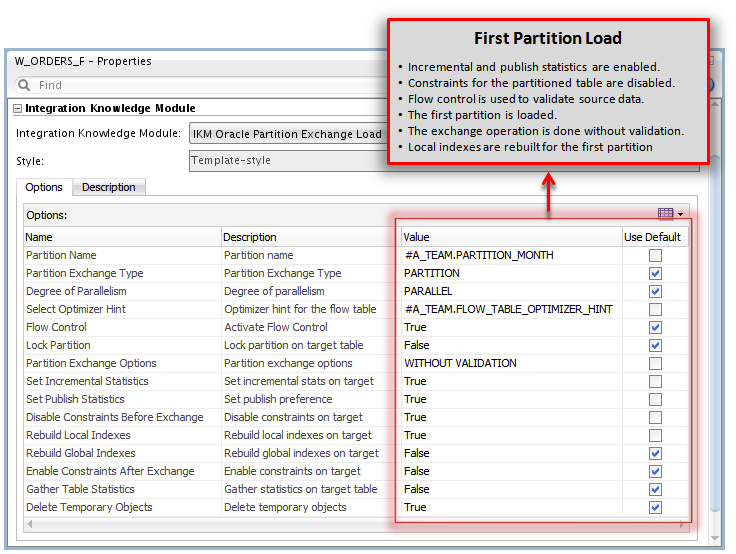Viewport: 736px width, 554px height.
Task: Check Use Default for Rebuild Local Indexes
Action: pyautogui.click(x=655, y=435)
